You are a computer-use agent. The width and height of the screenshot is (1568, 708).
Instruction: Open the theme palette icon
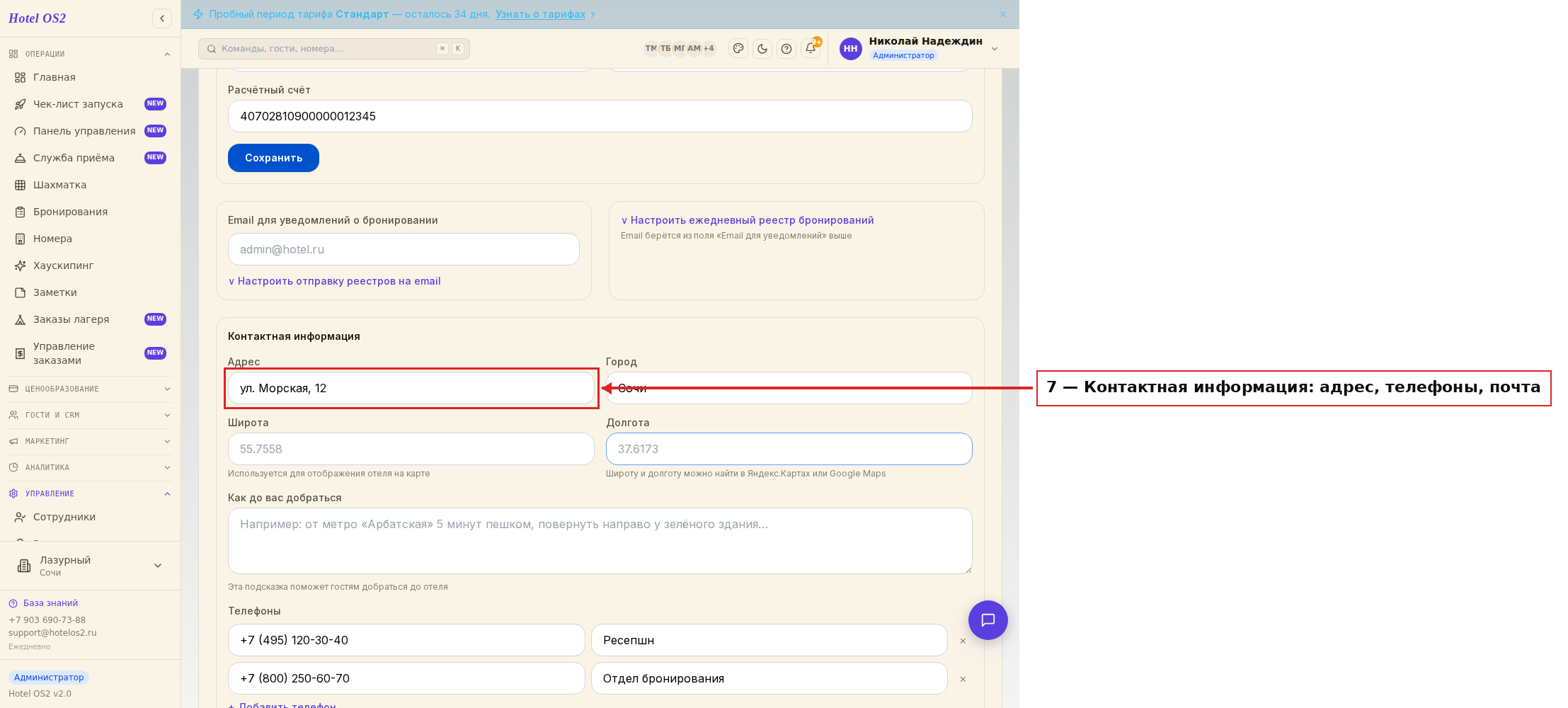coord(738,49)
